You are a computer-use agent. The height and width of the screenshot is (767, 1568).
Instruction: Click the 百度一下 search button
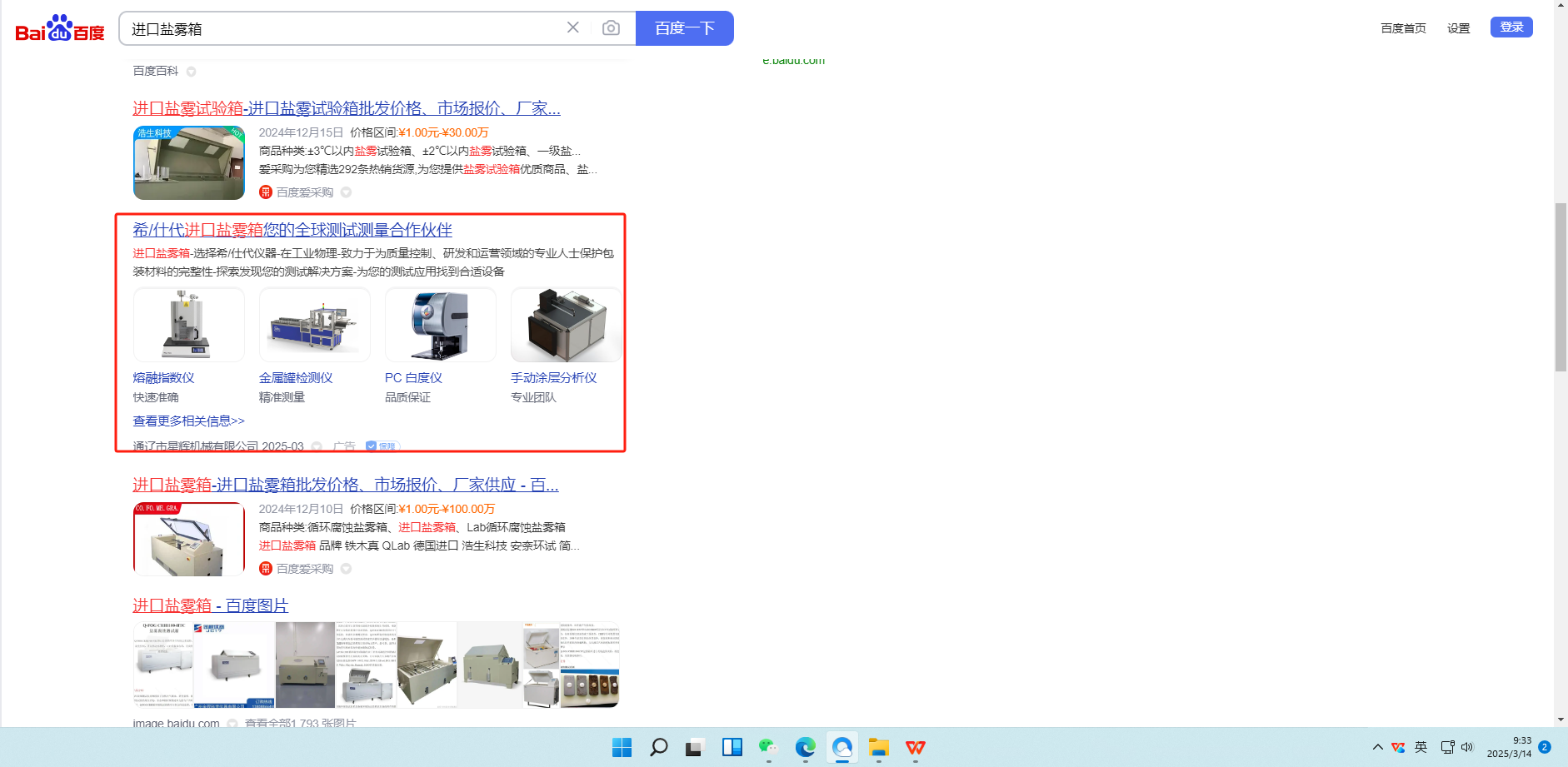click(x=684, y=28)
